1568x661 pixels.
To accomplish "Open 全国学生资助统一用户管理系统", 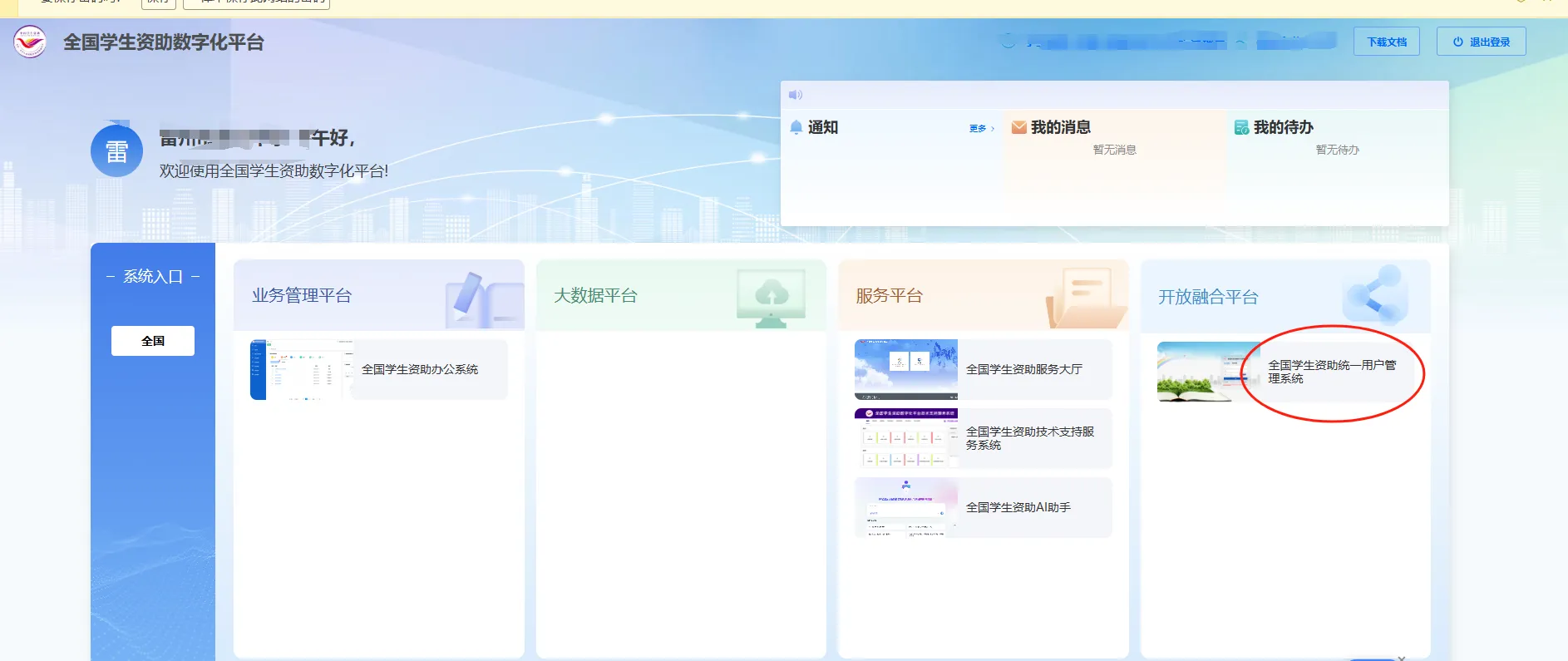I will tap(1331, 372).
